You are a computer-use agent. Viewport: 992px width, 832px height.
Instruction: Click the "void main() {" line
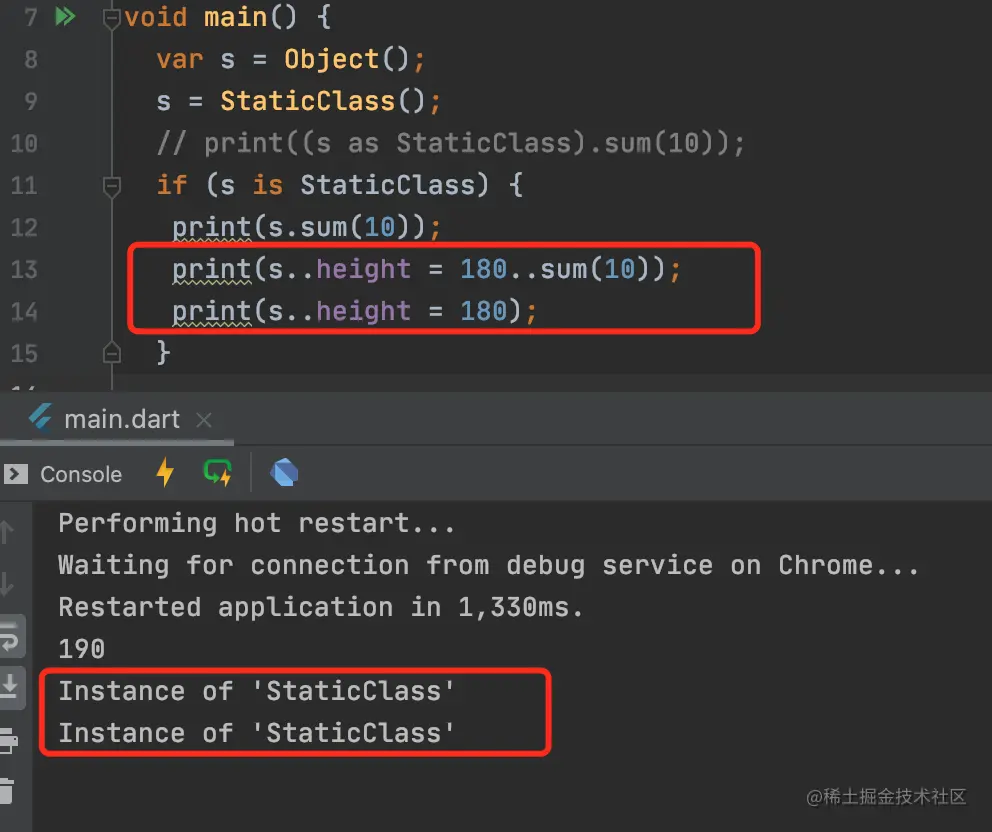pos(227,17)
